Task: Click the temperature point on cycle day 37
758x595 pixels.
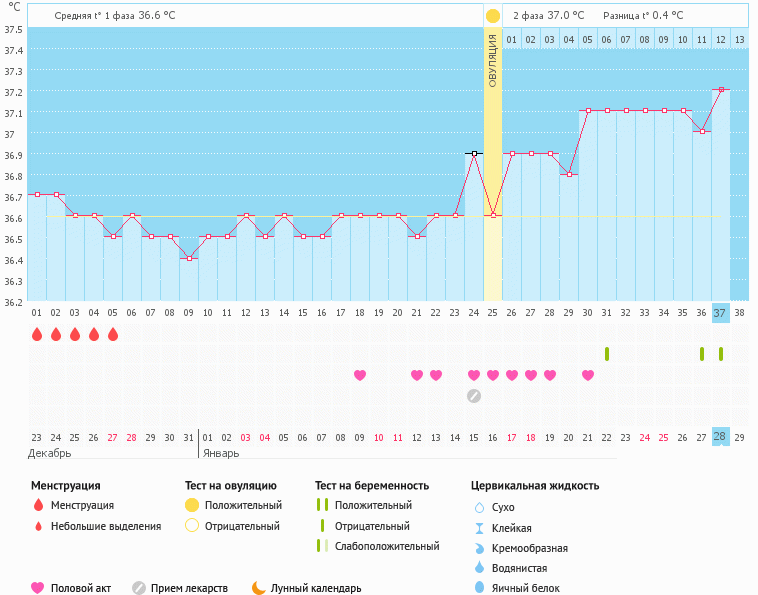Action: [720, 89]
